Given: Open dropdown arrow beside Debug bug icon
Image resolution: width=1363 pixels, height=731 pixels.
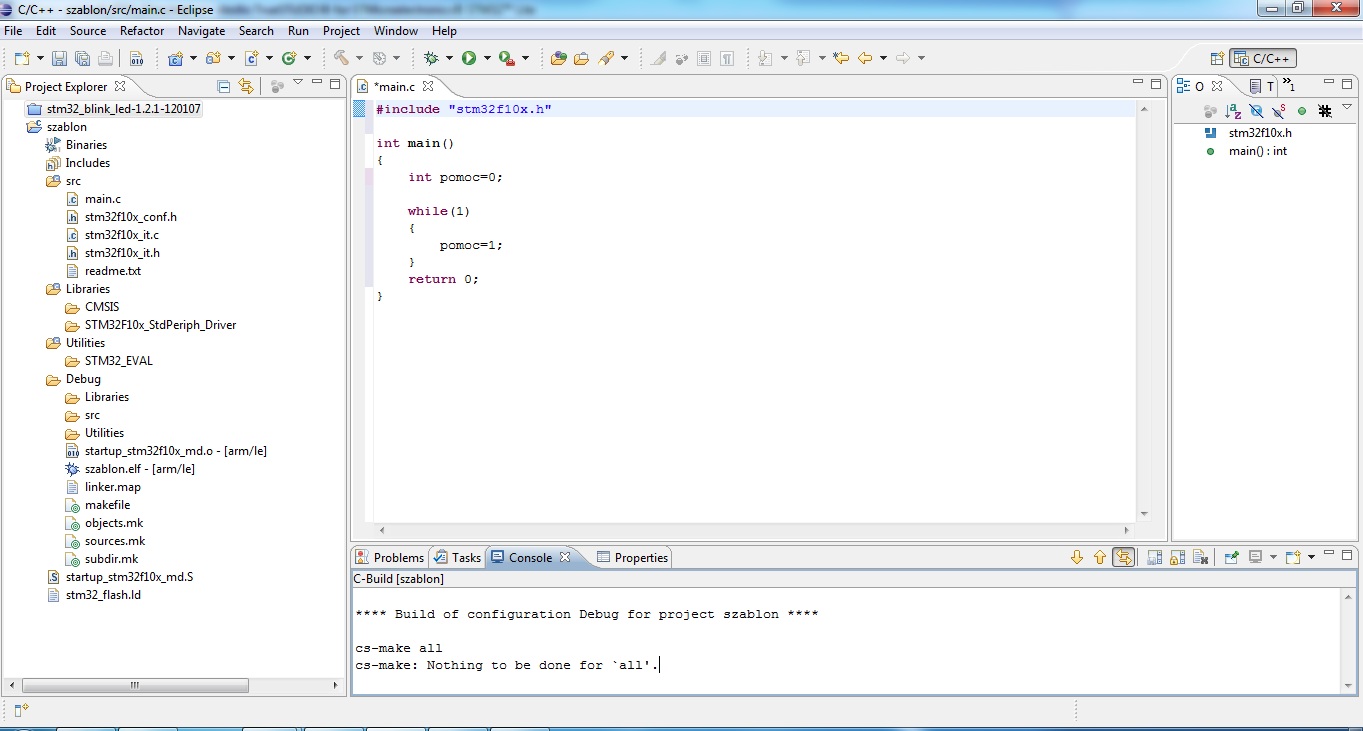Looking at the screenshot, I should [x=449, y=58].
